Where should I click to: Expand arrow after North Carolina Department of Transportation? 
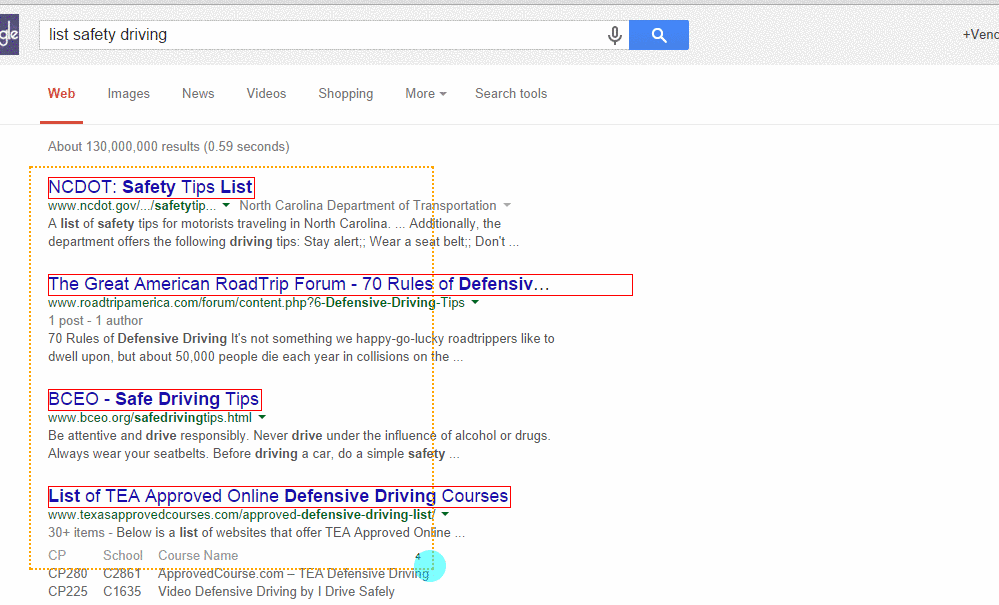click(x=507, y=206)
